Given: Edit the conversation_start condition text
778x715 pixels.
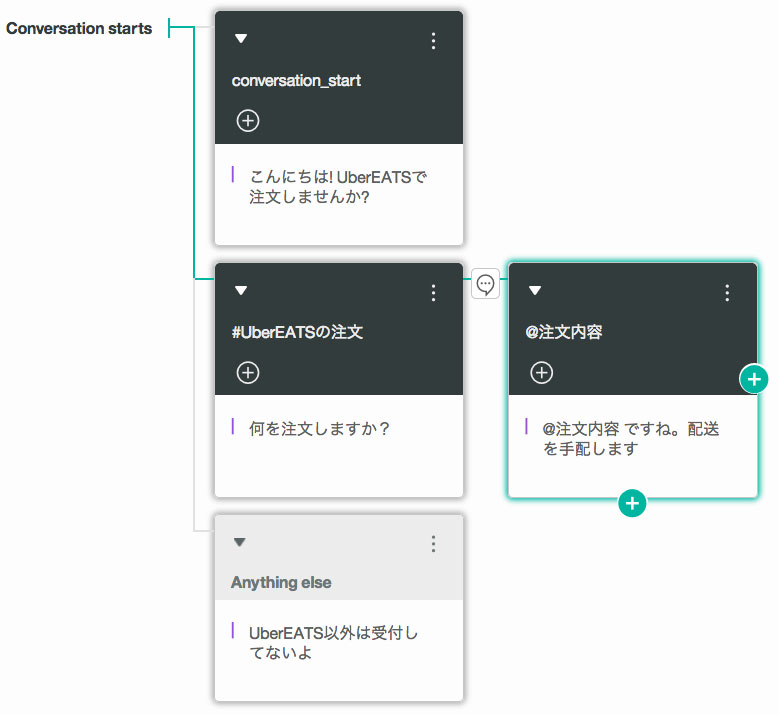Looking at the screenshot, I should pyautogui.click(x=296, y=80).
